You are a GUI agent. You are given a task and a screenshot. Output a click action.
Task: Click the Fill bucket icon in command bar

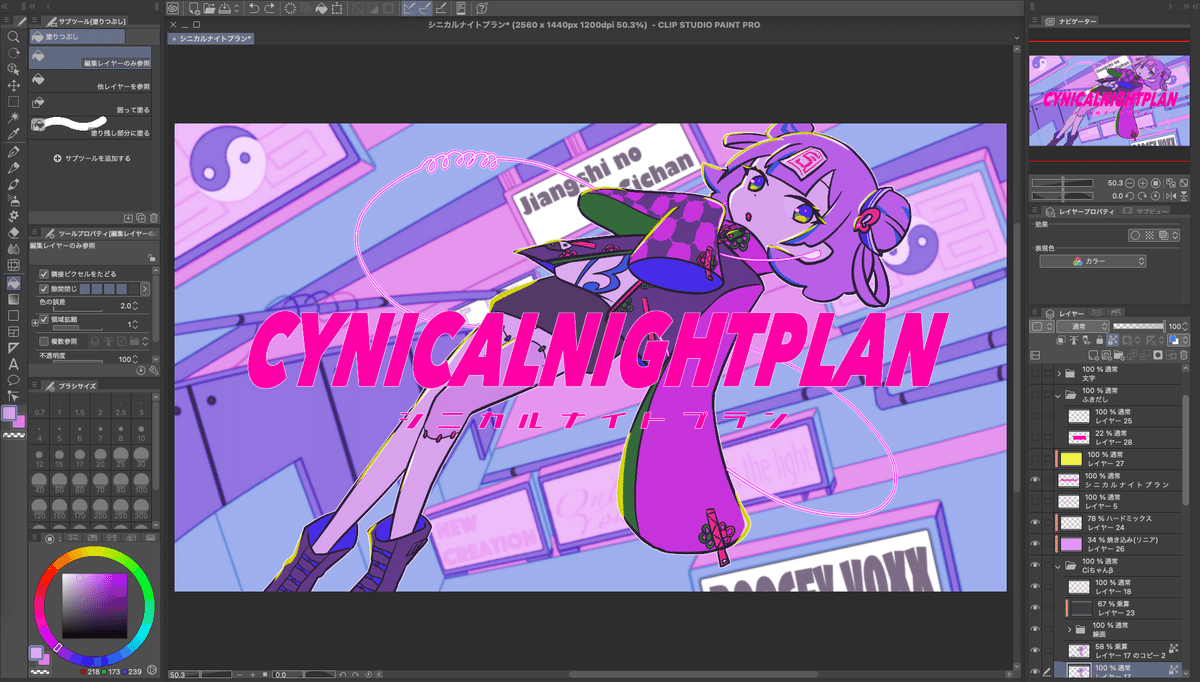[322, 9]
